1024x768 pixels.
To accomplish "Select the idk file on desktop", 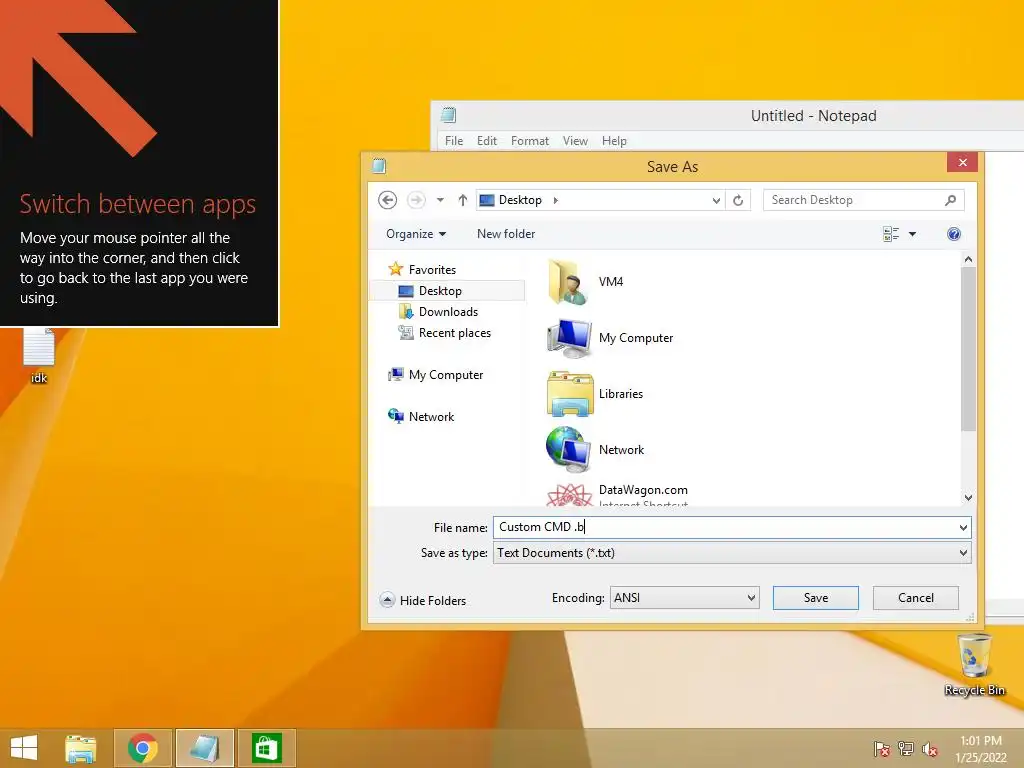I will coord(39,356).
